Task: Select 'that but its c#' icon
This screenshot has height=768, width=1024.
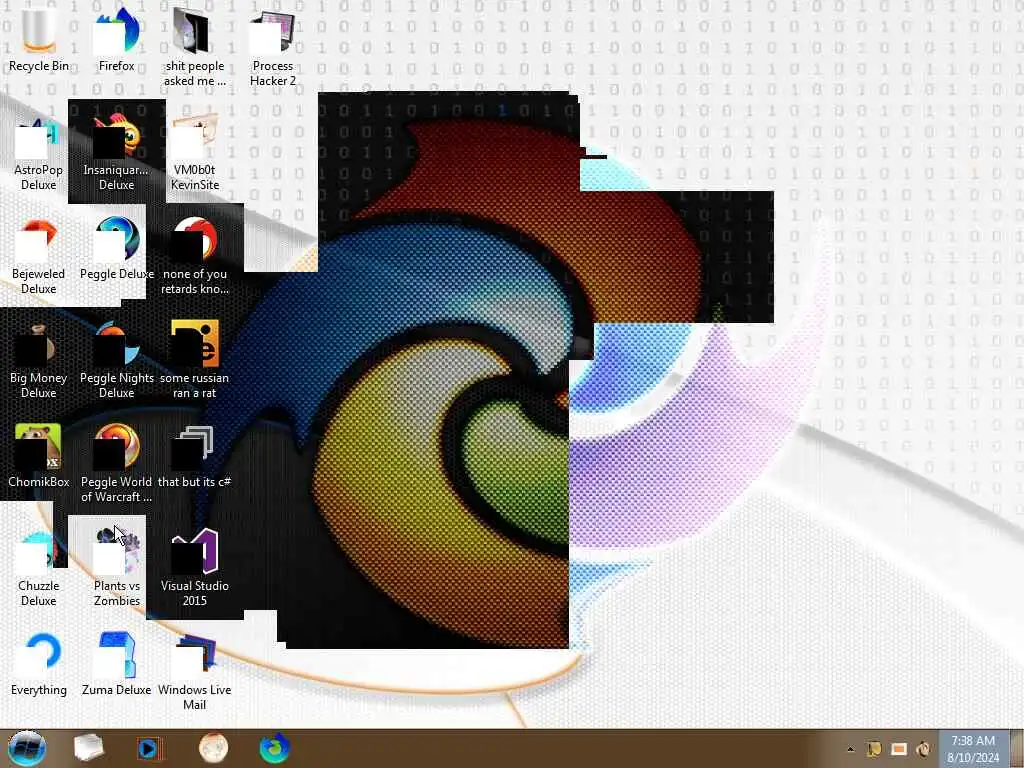Action: click(x=195, y=456)
